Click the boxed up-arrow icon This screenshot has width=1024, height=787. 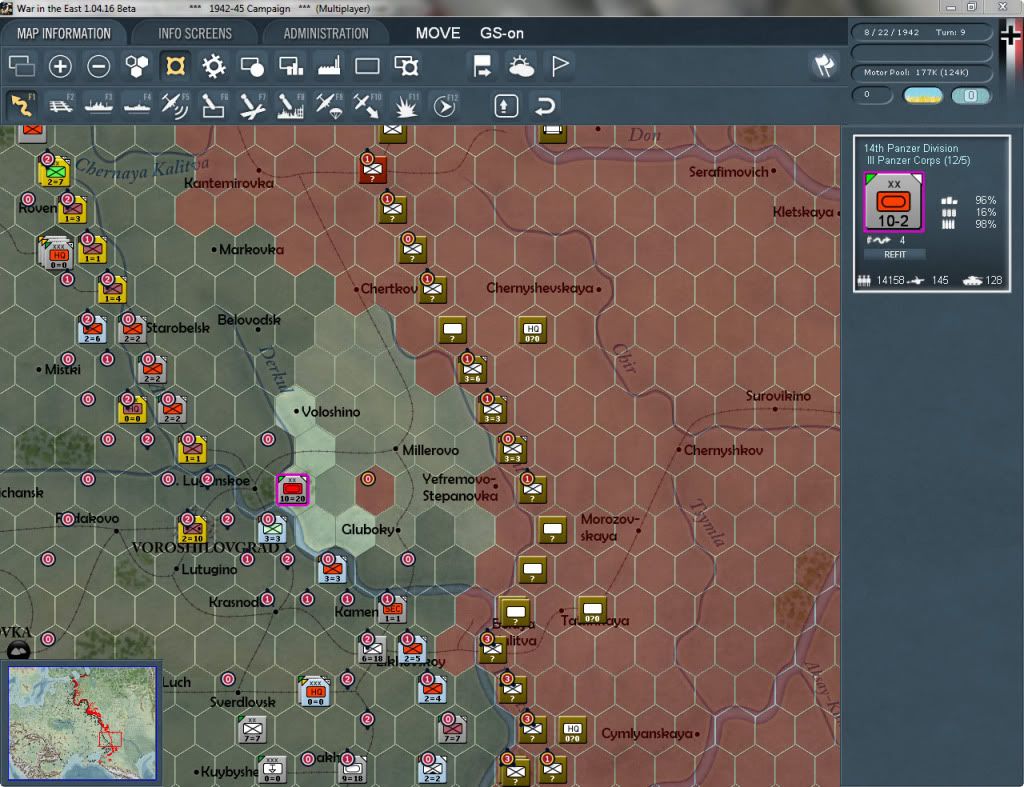tap(506, 106)
